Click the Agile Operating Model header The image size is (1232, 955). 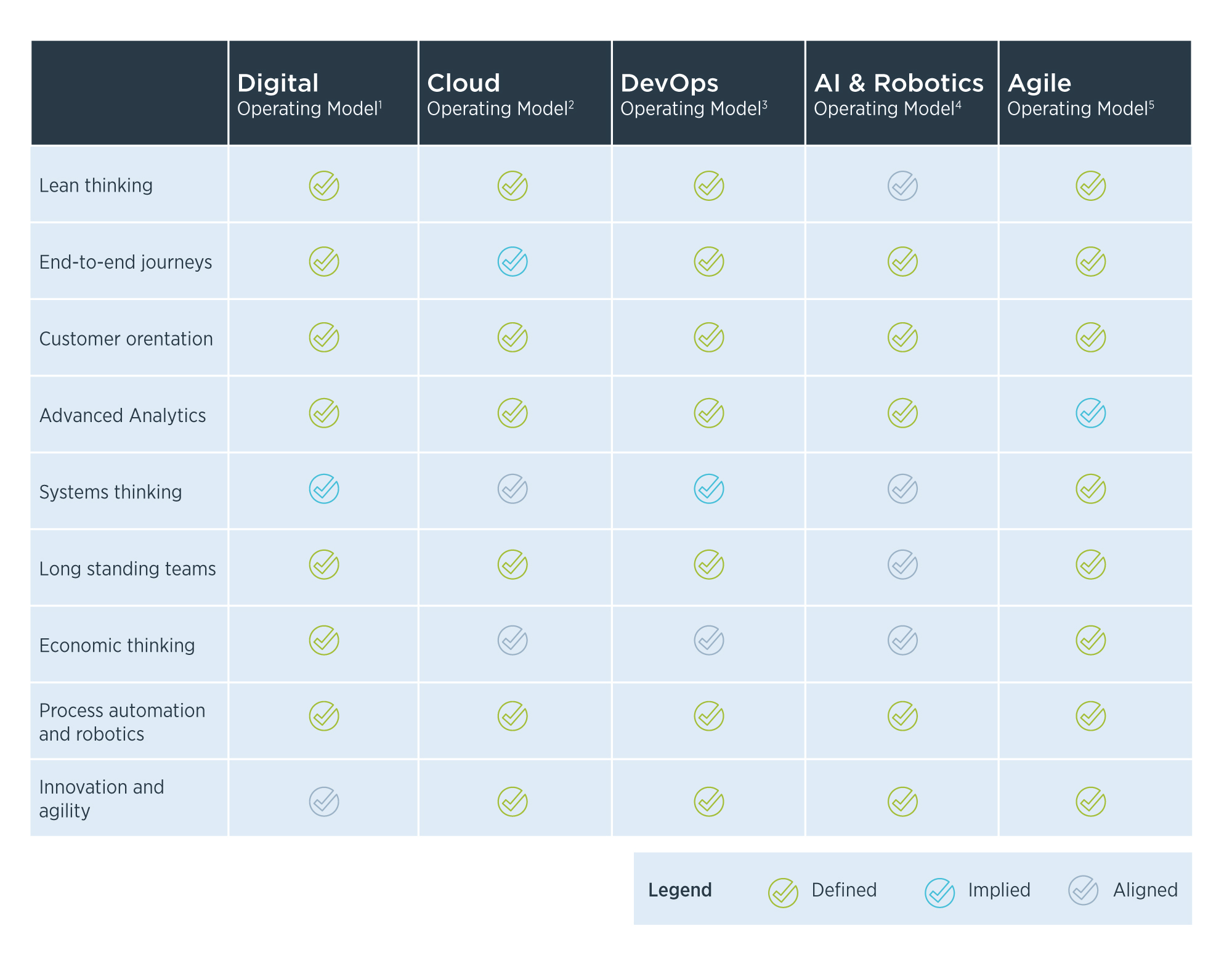[x=1080, y=94]
